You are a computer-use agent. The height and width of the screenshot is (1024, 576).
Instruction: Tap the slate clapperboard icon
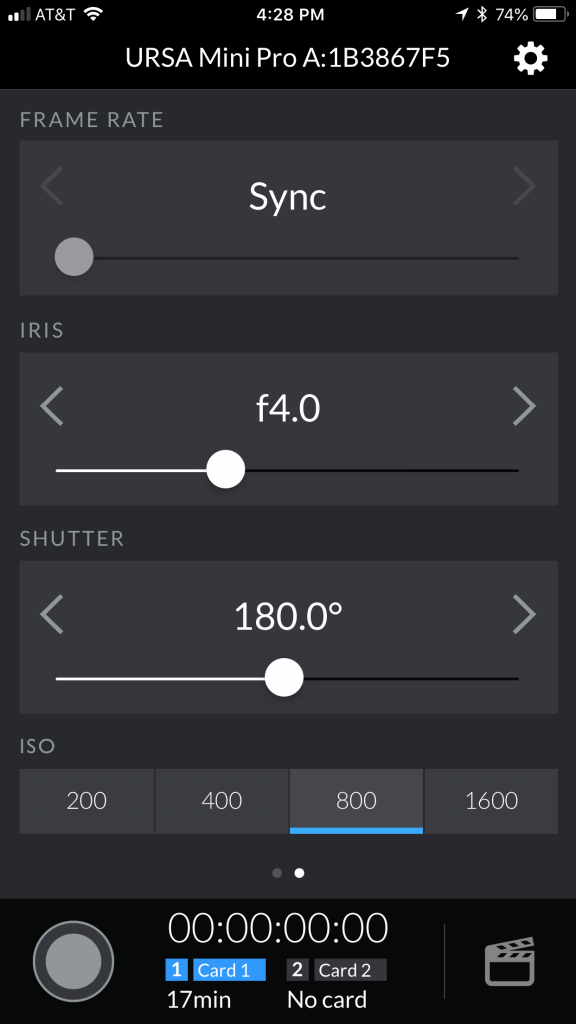[512, 961]
